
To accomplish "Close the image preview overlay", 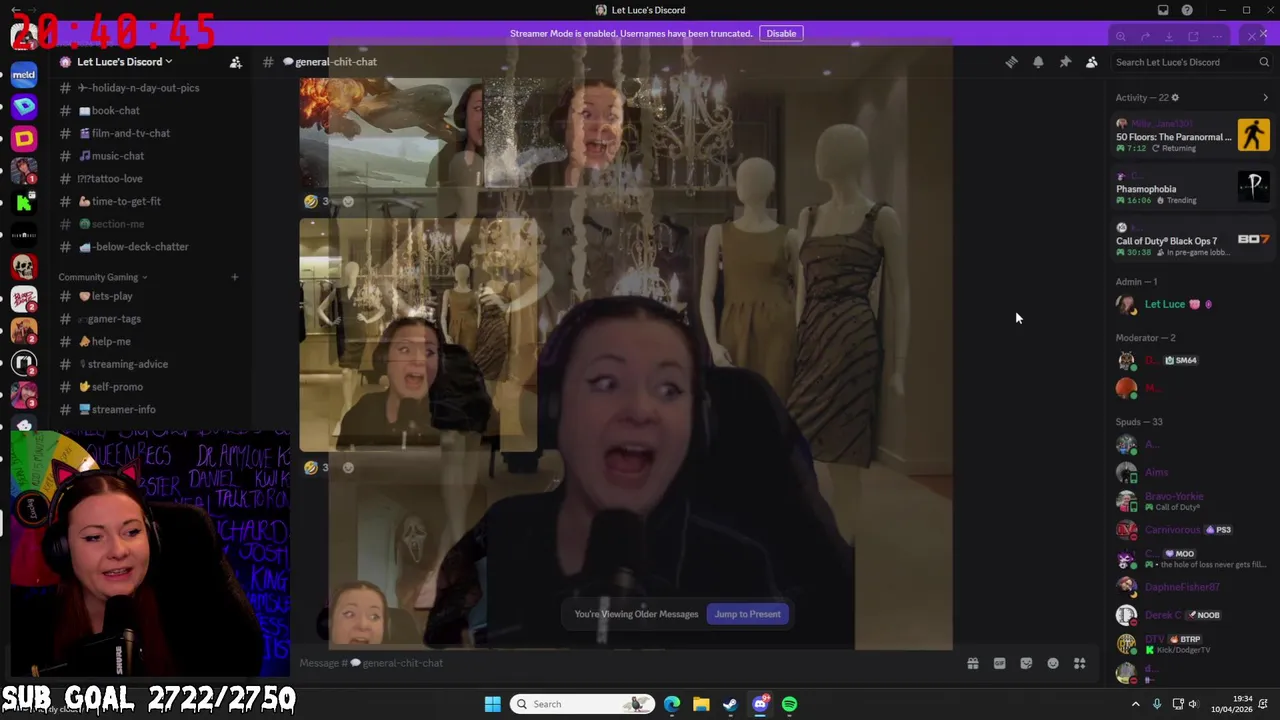I will 1253,36.
